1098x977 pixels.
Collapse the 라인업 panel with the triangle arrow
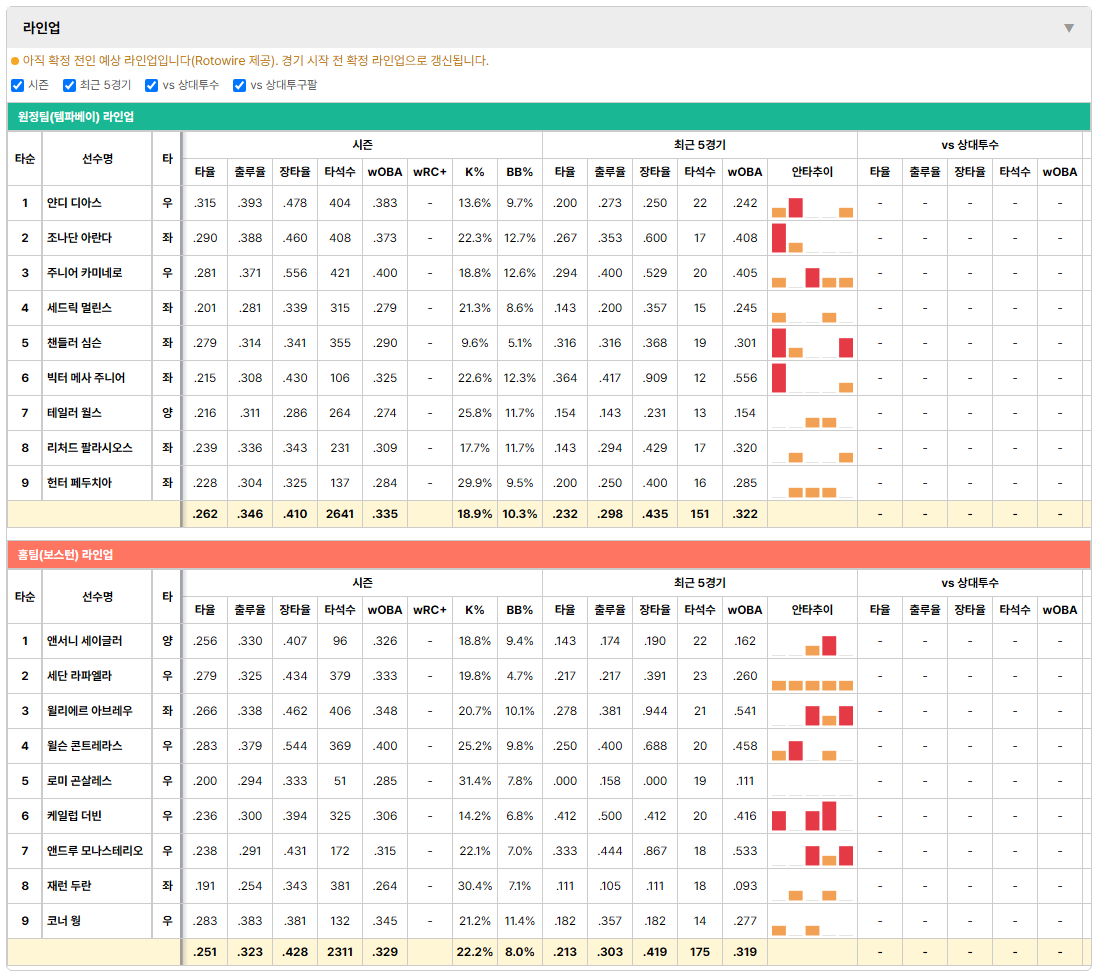[1069, 28]
